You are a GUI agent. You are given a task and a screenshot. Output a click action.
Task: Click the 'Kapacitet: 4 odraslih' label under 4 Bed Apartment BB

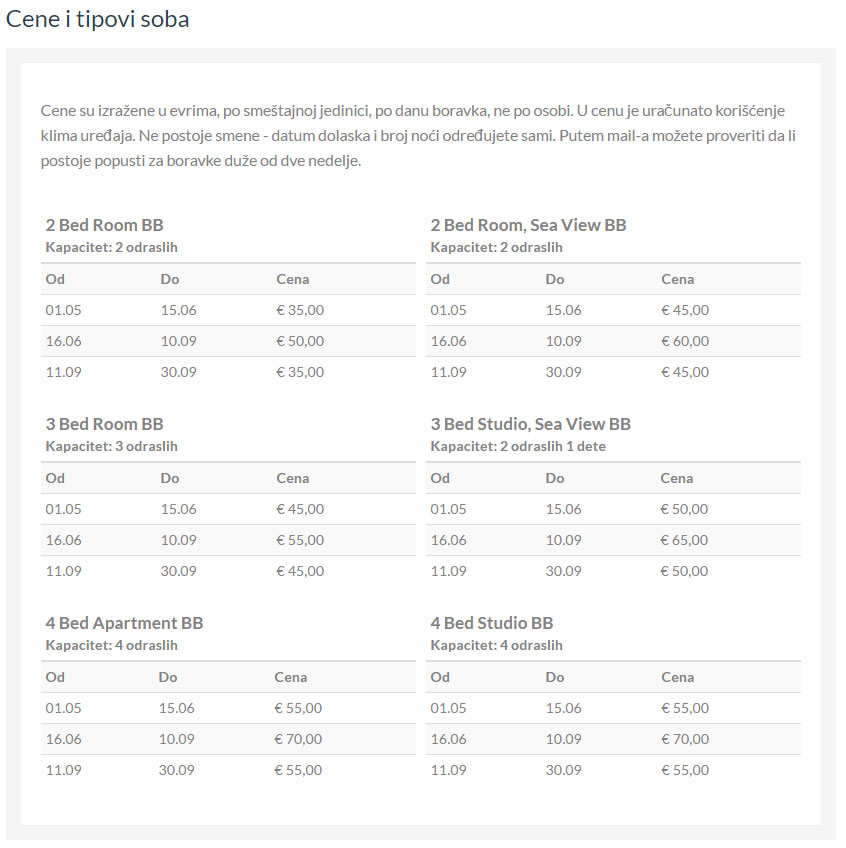[111, 645]
